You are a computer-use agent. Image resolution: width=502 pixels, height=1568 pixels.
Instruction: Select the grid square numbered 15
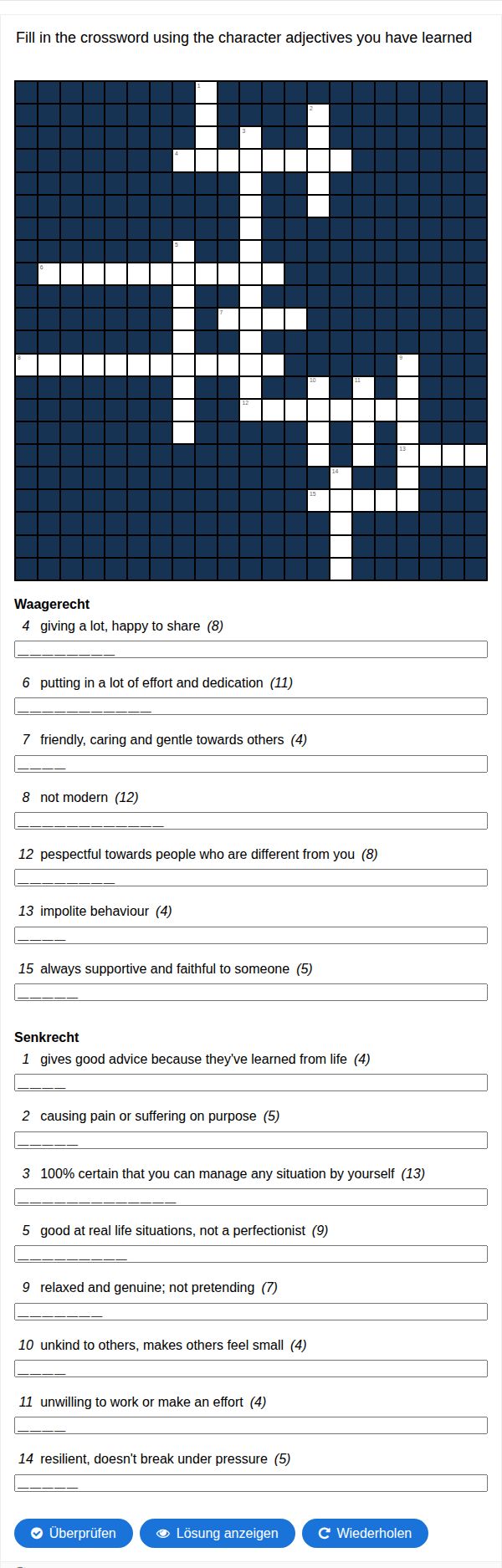pyautogui.click(x=318, y=500)
